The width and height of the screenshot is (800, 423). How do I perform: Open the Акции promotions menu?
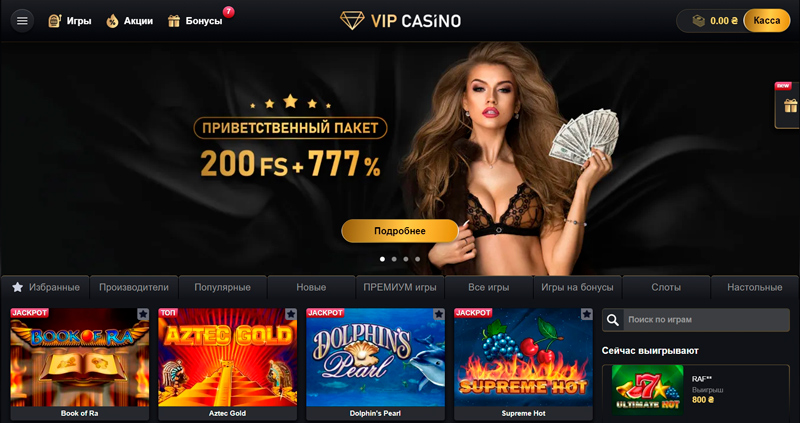[x=130, y=21]
